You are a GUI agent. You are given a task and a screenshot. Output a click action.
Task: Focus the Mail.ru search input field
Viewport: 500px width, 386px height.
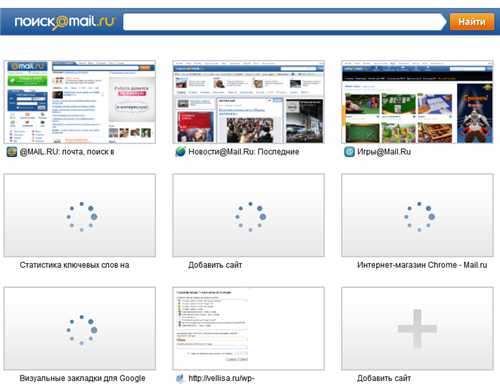283,22
